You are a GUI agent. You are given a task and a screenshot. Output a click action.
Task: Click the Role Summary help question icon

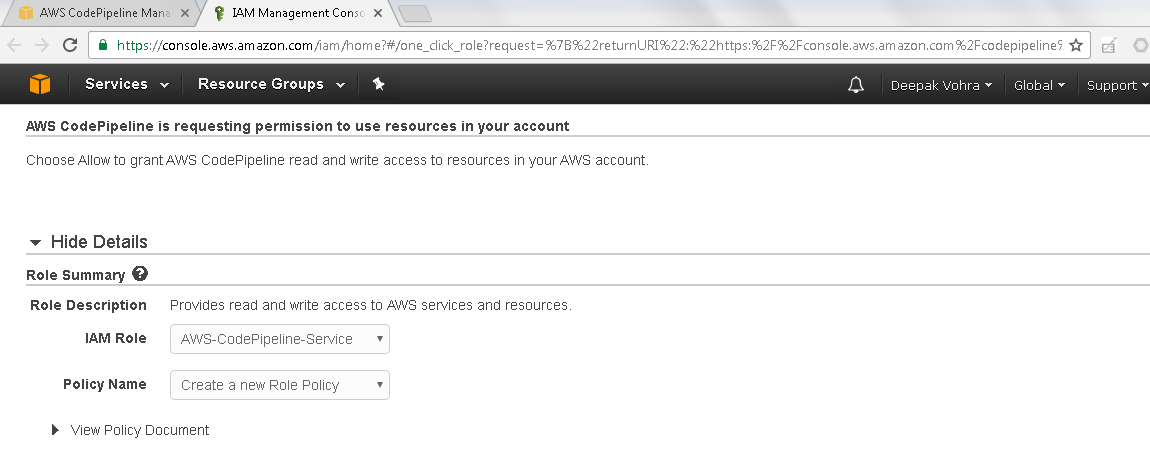tap(140, 274)
